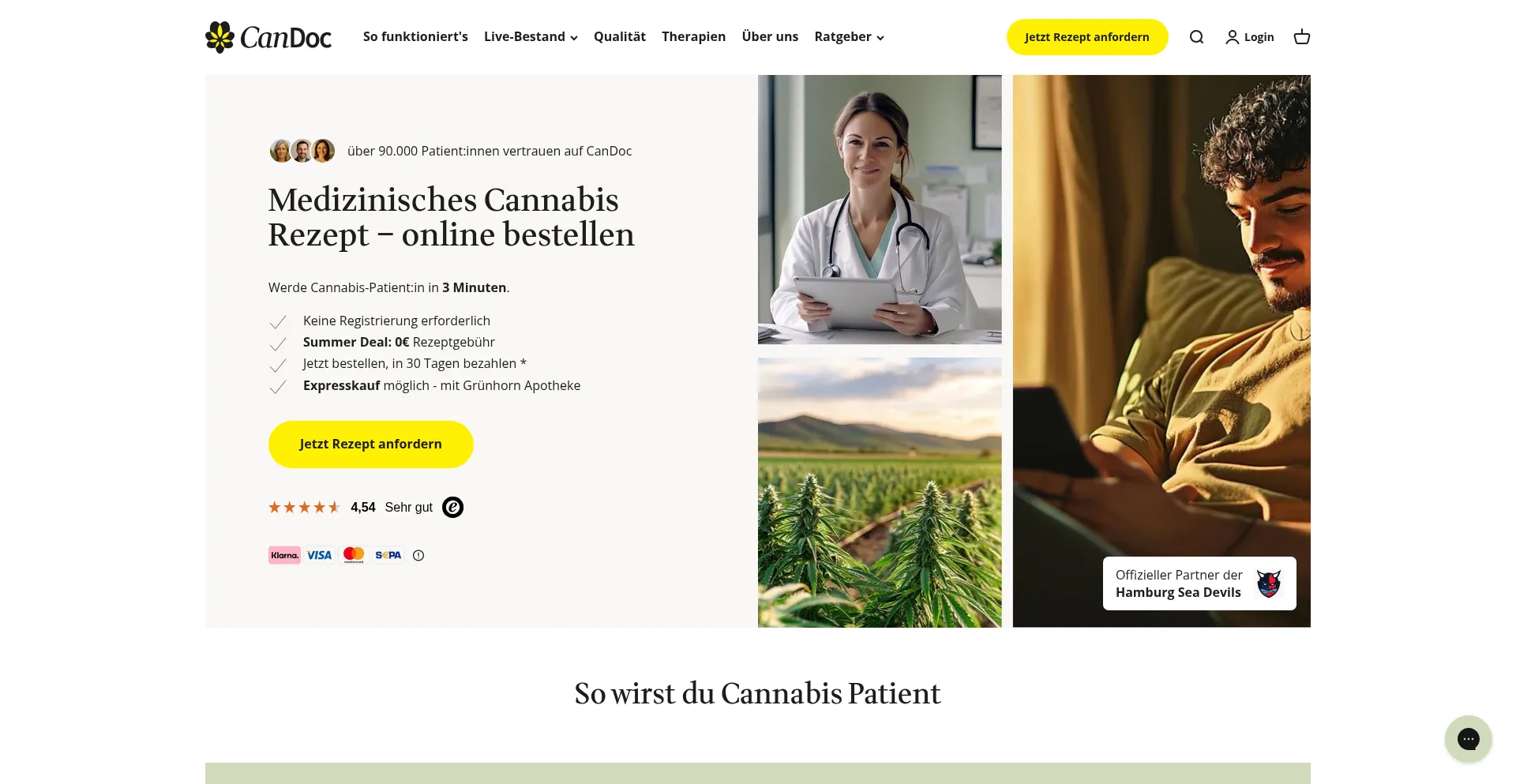Click the SEPA payment logo
Viewport: 1516px width, 784px height.
click(388, 555)
